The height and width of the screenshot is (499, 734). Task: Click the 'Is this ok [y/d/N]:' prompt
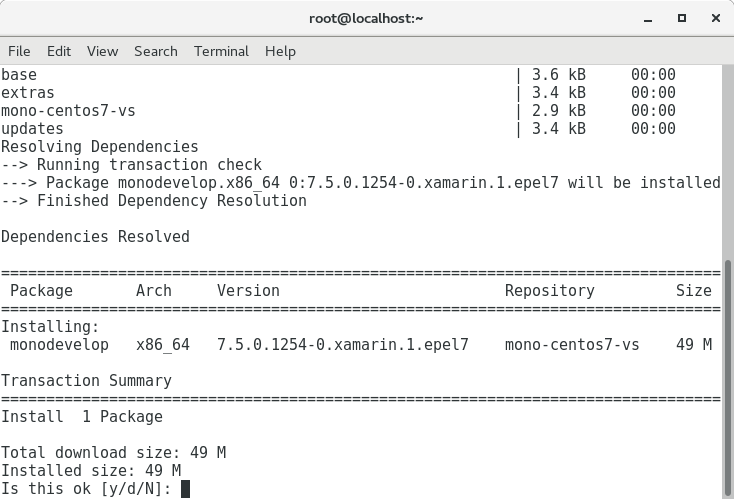[87, 489]
